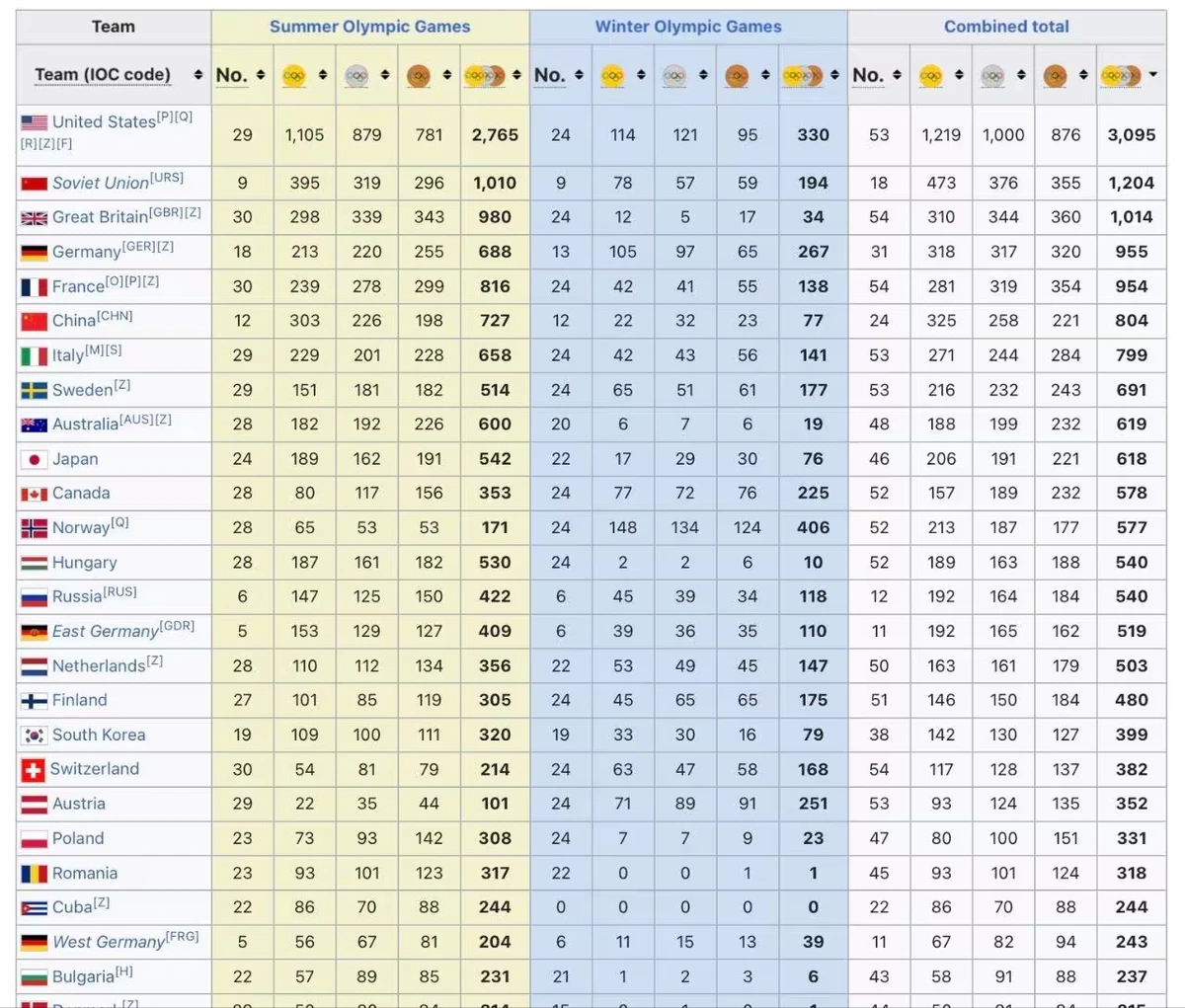The image size is (1185, 1008).
Task: Click the Switzerland flag icon
Action: [x=34, y=770]
